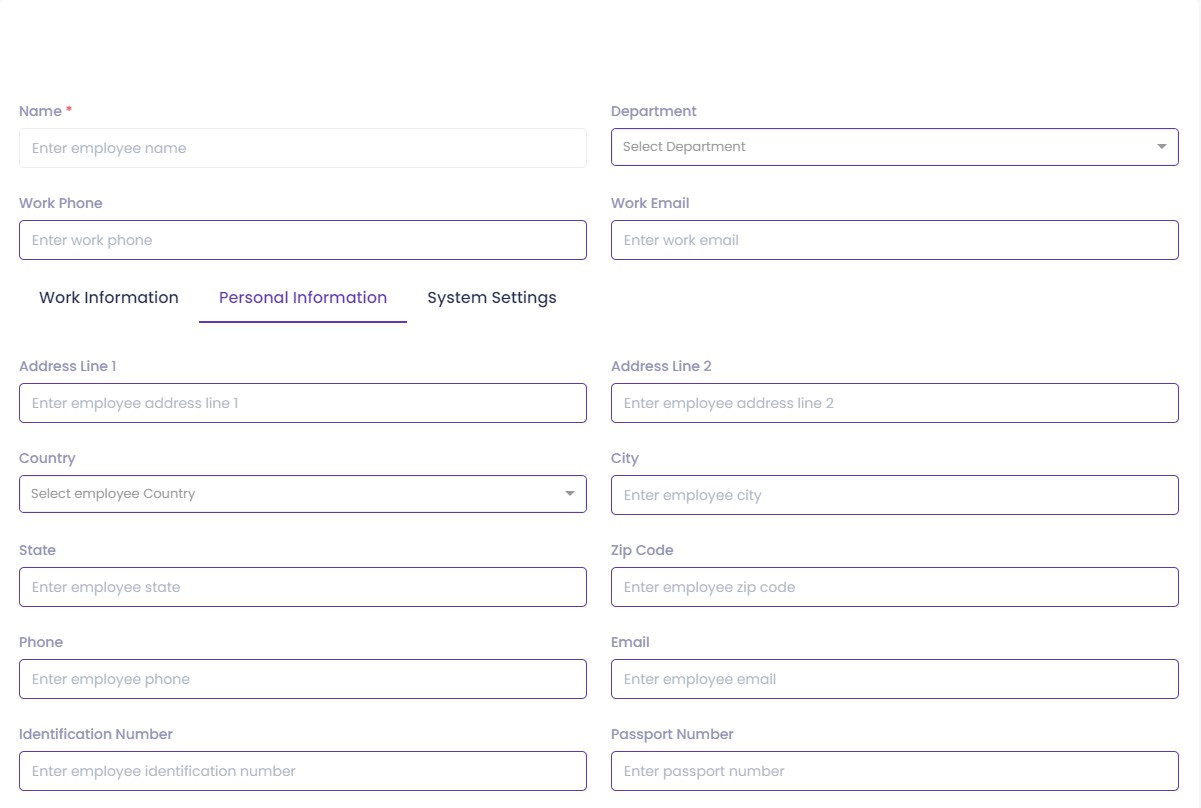
Task: Focus the Passport Number input
Action: (x=894, y=771)
